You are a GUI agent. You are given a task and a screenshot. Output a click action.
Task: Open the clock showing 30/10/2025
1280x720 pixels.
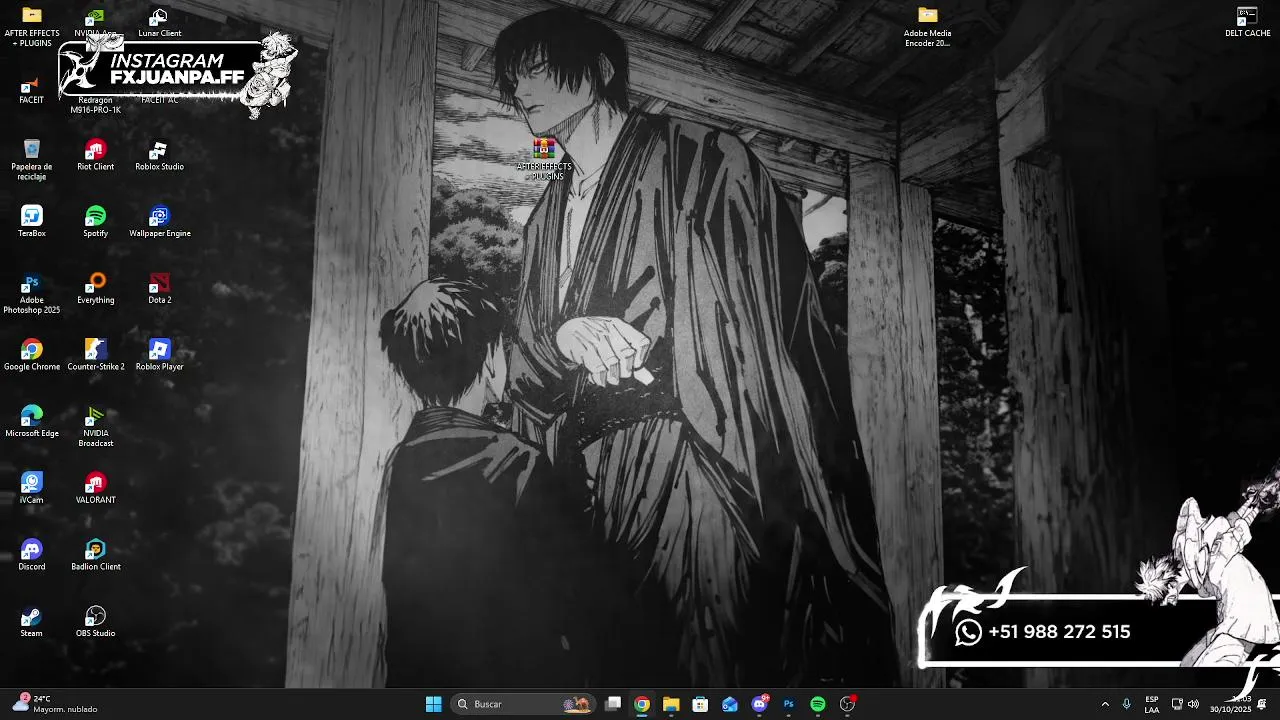(x=1231, y=704)
